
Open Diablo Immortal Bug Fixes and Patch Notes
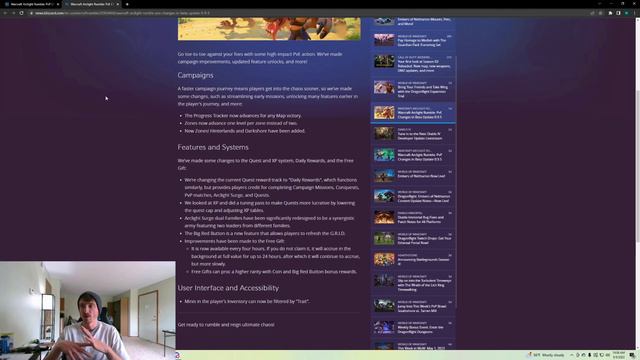420,220
